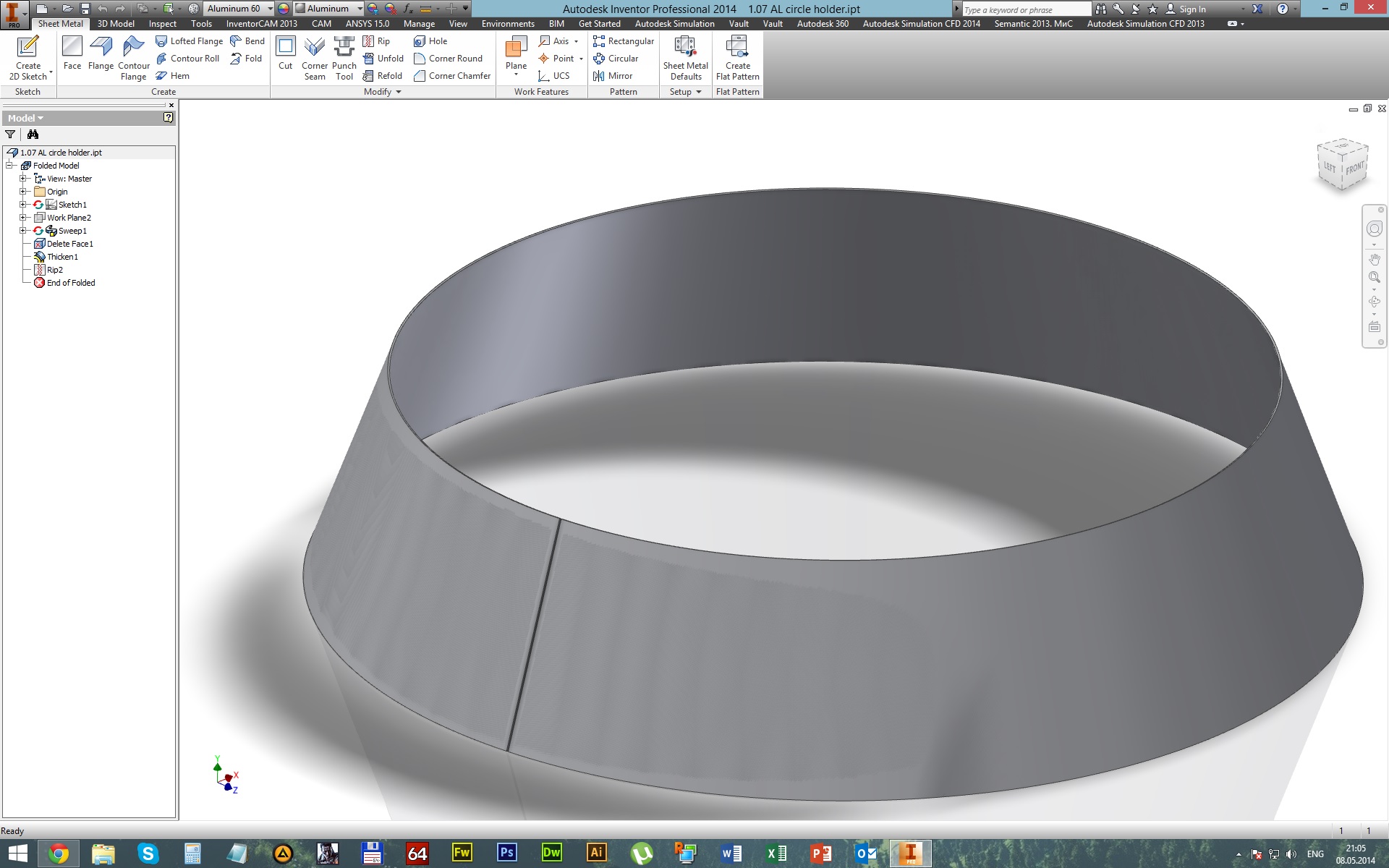
Task: Open the Modify panel dropdown
Action: [x=383, y=92]
